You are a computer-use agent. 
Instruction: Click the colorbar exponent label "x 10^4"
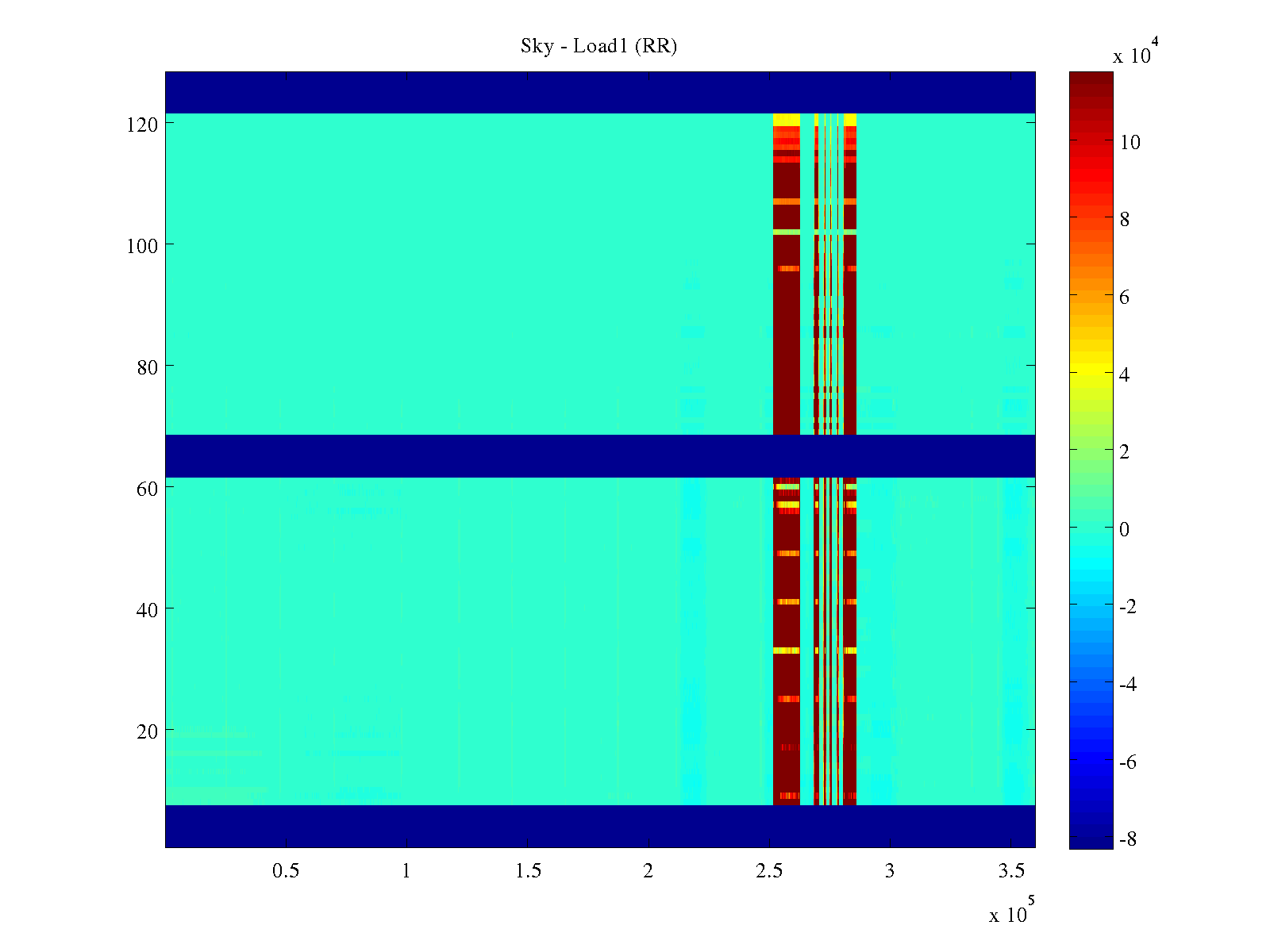click(1137, 52)
